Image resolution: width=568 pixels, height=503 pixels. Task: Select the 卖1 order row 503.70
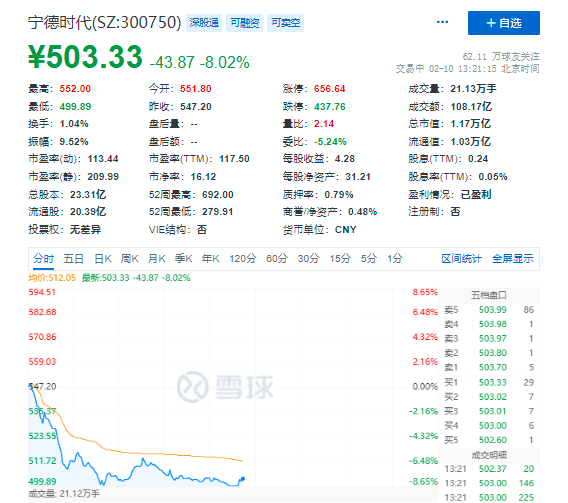[x=489, y=368]
